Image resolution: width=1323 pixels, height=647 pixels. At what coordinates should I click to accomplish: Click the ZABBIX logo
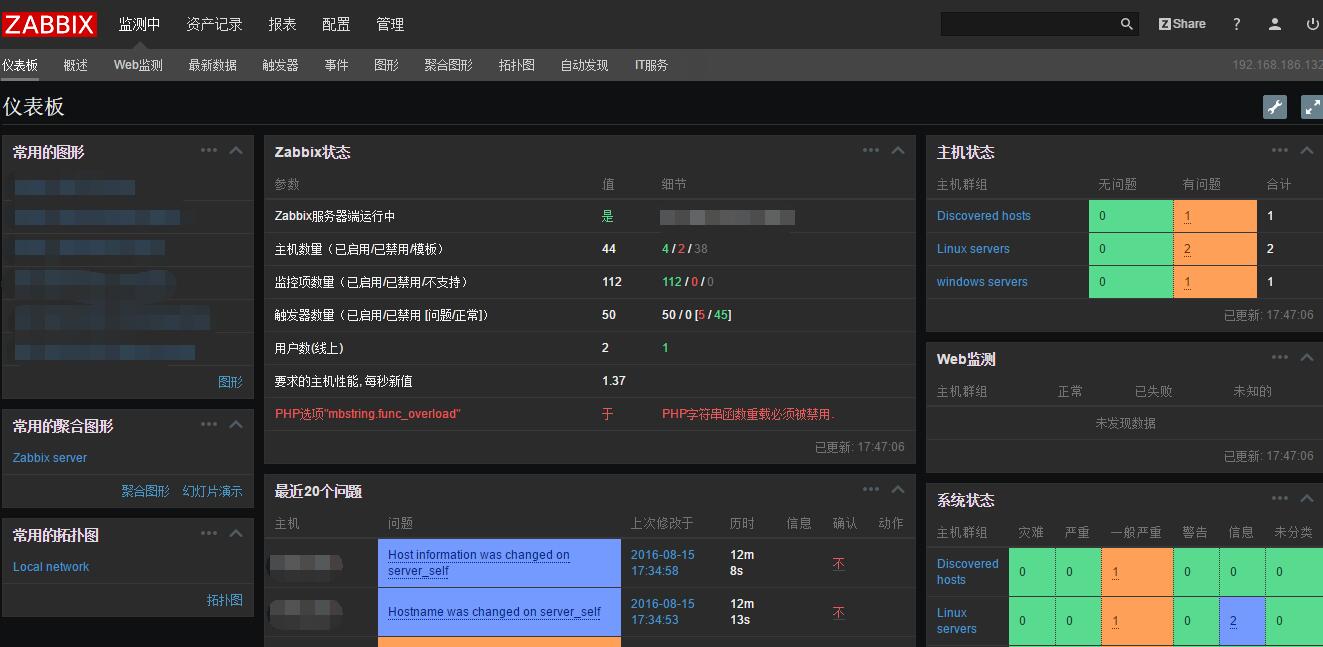[x=49, y=24]
